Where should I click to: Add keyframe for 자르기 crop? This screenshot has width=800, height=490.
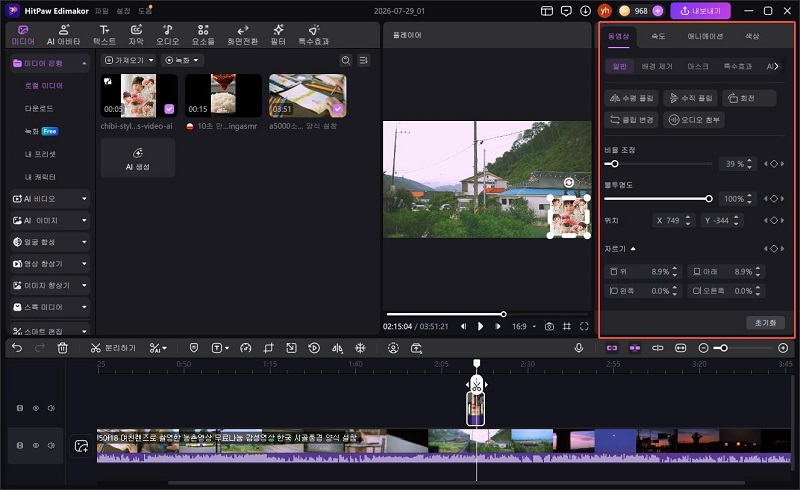click(x=774, y=249)
